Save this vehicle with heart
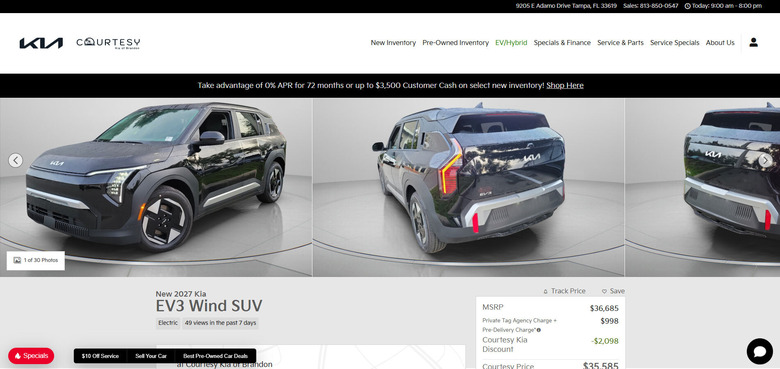This screenshot has width=780, height=369. (x=613, y=291)
